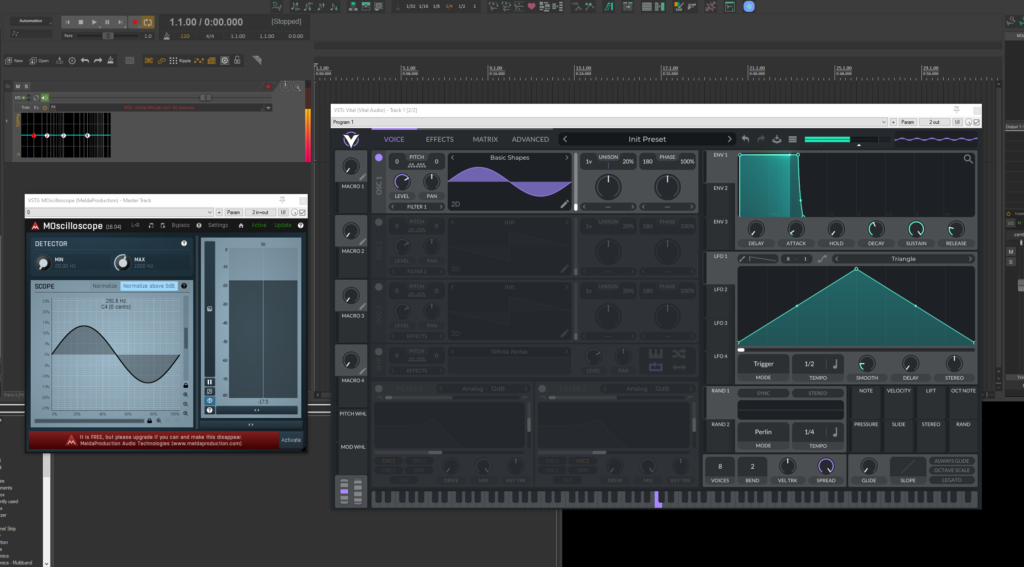The height and width of the screenshot is (567, 1024).
Task: Switch to the MATRIX tab in Vital
Action: click(485, 139)
